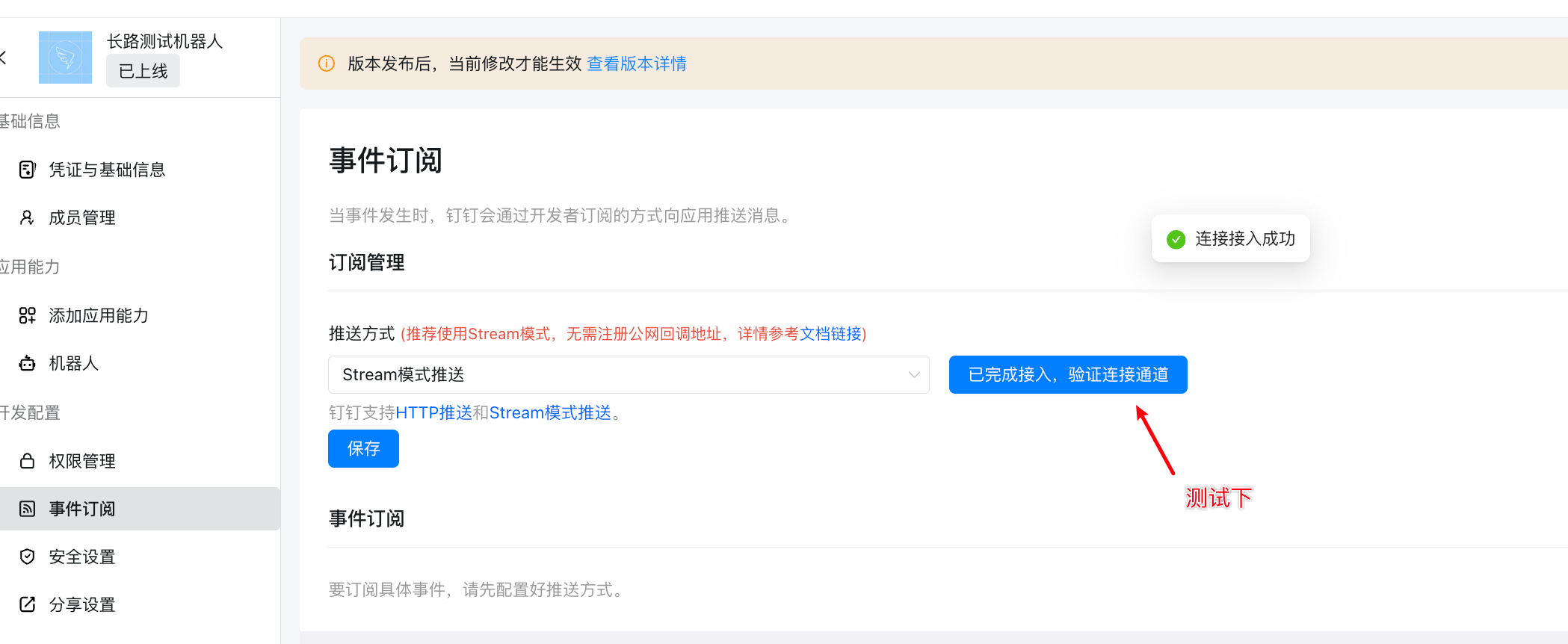Viewport: 1568px width, 644px height.
Task: Click the HTTP推送 link
Action: pos(433,412)
